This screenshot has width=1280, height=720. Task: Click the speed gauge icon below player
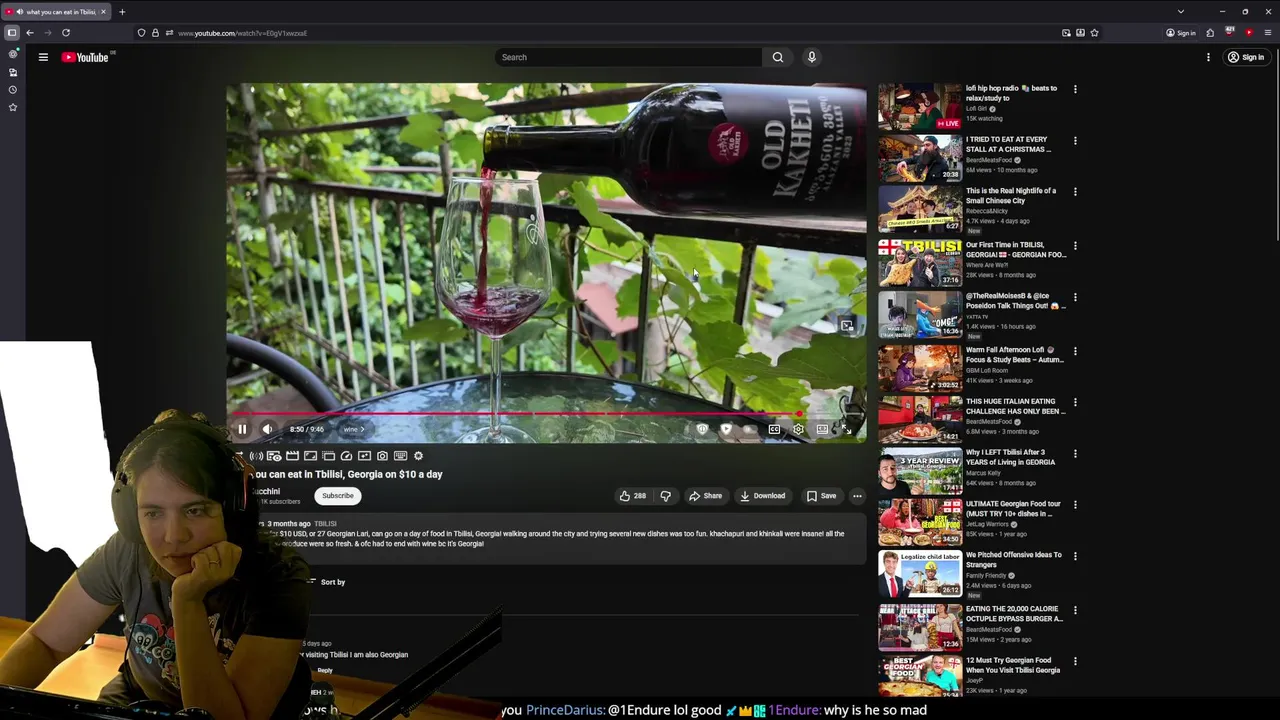coord(346,456)
